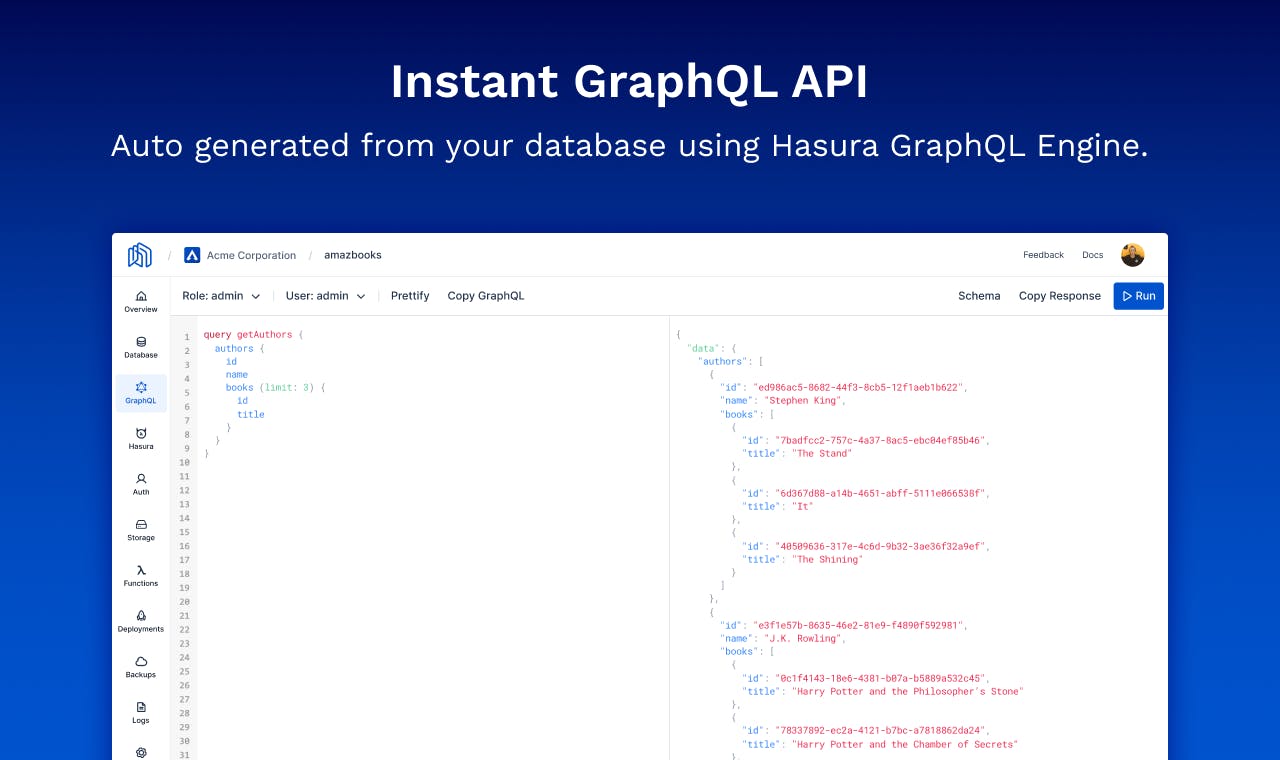Screen dimensions: 1280x760
Task: Click the id value of "The Shining"
Action: (x=881, y=546)
